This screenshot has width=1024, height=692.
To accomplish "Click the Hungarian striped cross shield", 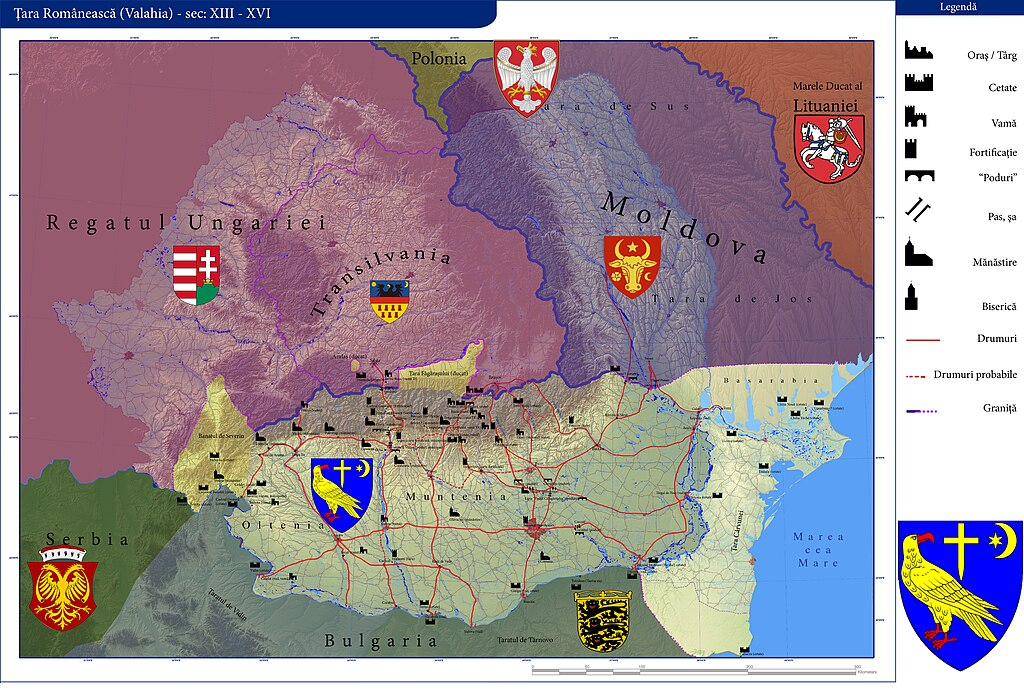I will pyautogui.click(x=196, y=275).
